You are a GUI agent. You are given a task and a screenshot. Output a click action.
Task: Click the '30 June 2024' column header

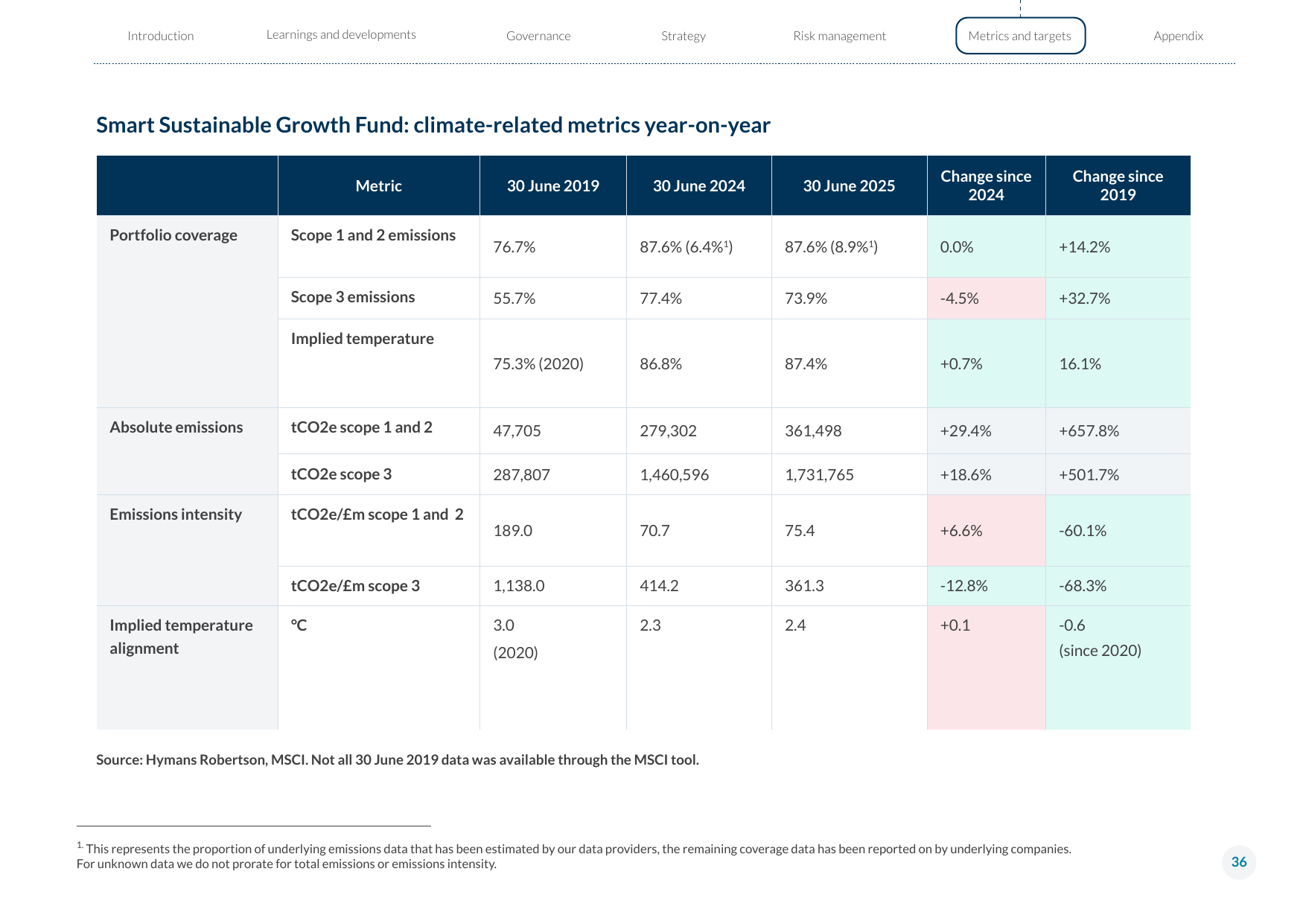[699, 186]
